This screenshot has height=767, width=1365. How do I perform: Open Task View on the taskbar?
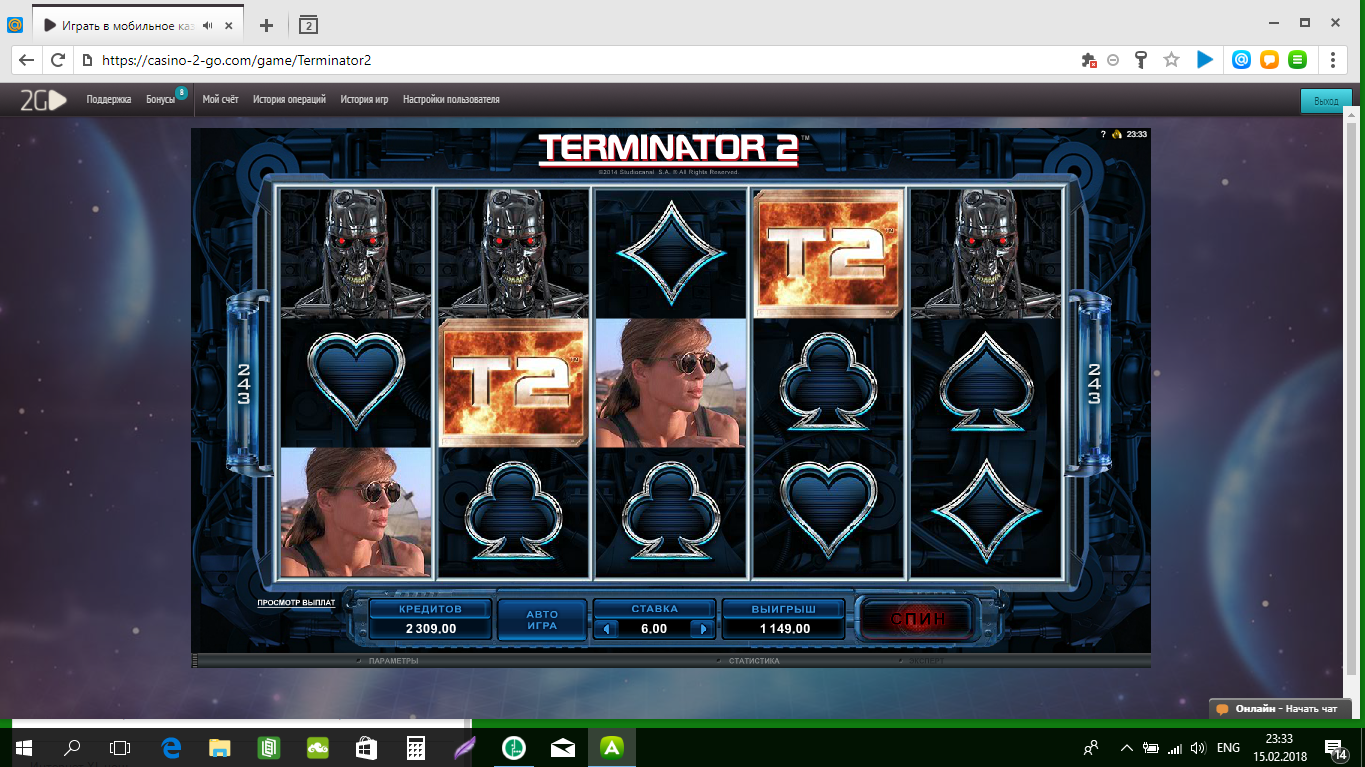[x=120, y=747]
